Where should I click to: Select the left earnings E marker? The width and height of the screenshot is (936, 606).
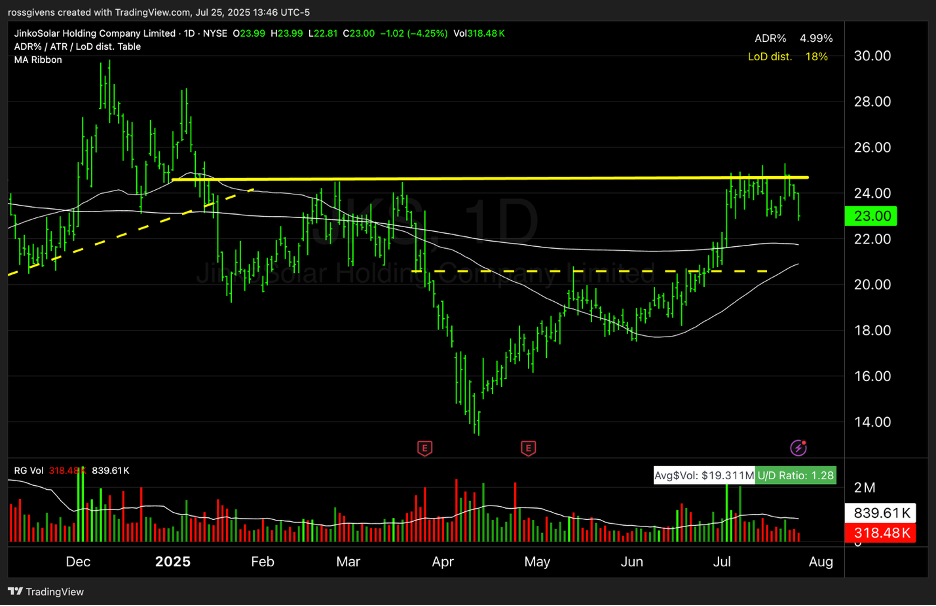425,447
